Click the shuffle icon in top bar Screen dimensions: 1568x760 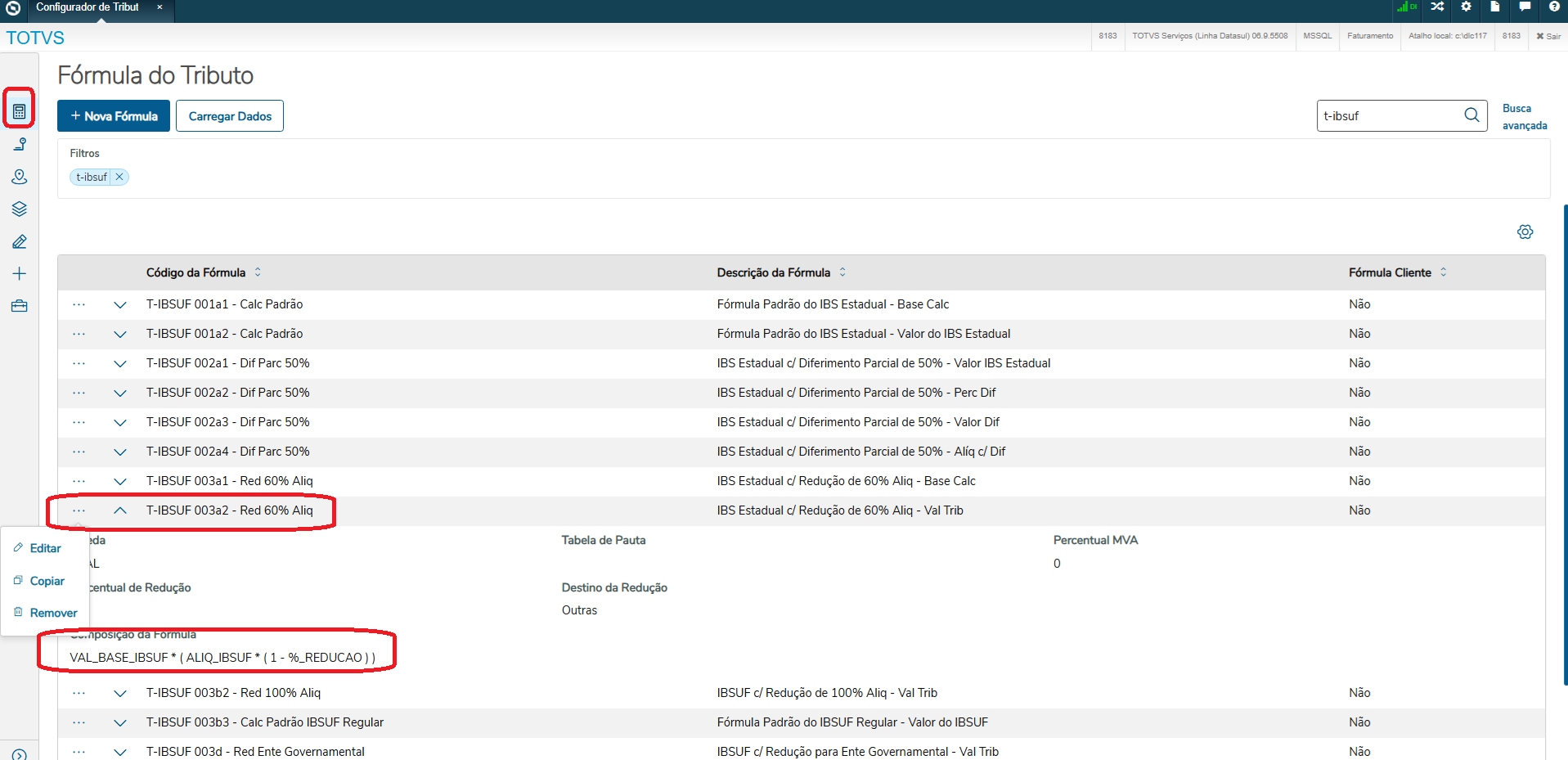pyautogui.click(x=1437, y=7)
